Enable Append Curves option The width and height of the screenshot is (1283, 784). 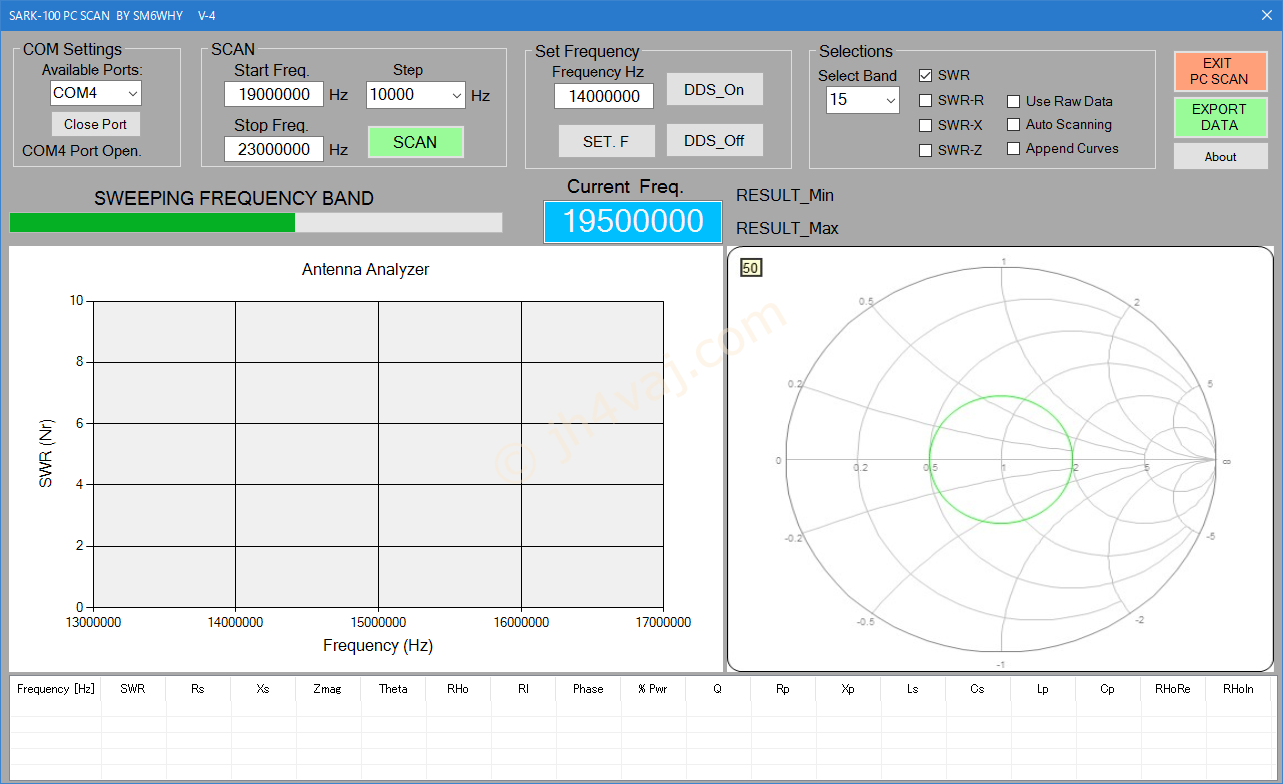[x=1014, y=148]
